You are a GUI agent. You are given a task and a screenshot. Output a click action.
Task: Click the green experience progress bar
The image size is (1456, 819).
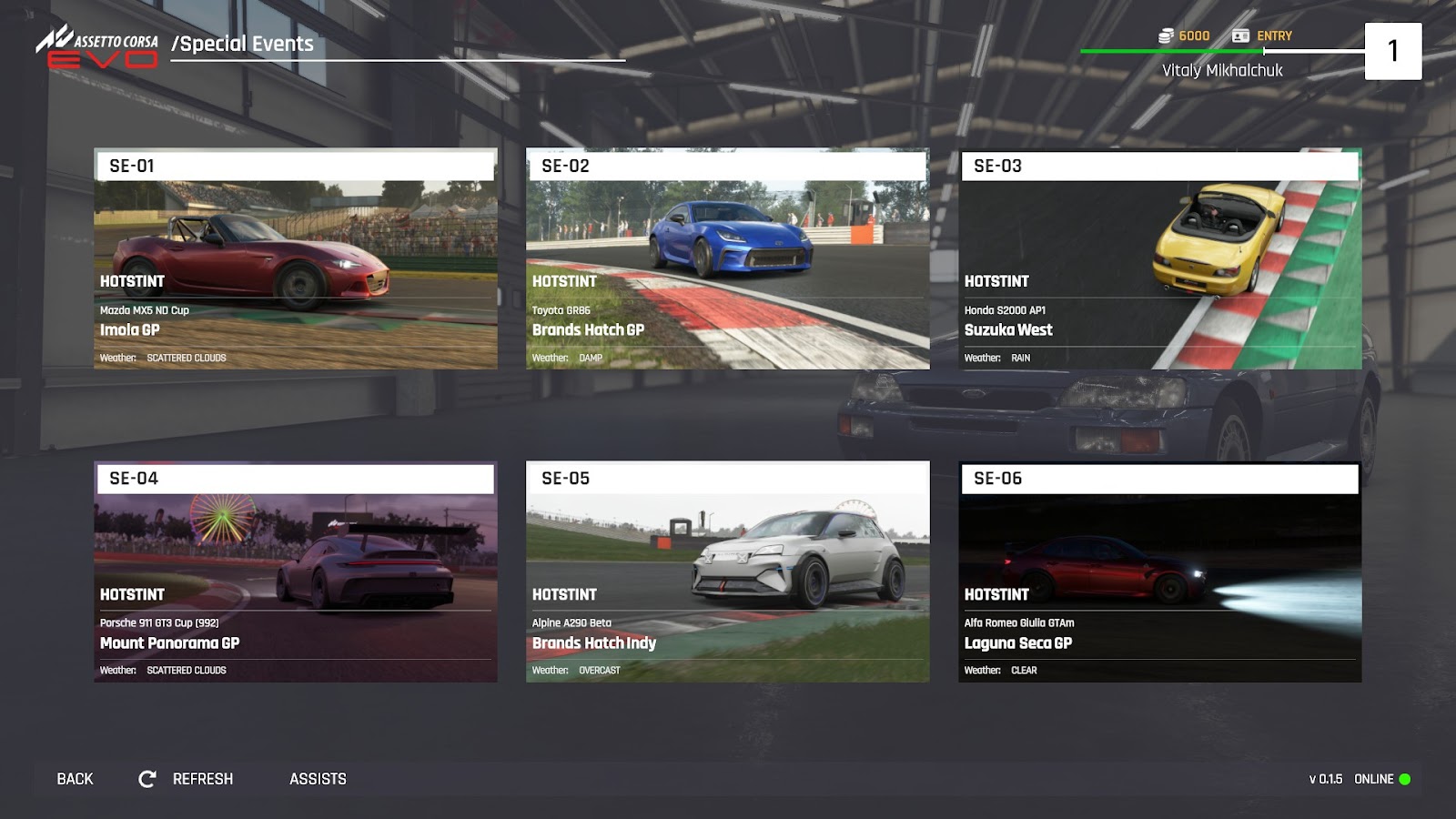[1172, 51]
